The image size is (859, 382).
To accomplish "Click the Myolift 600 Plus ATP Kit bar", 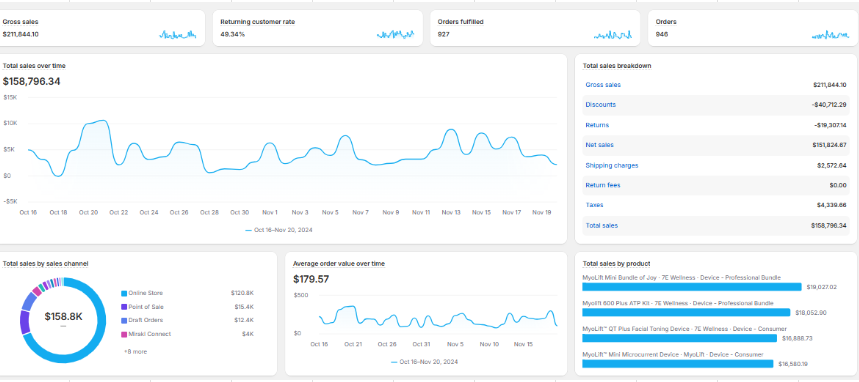I will 686,312.
